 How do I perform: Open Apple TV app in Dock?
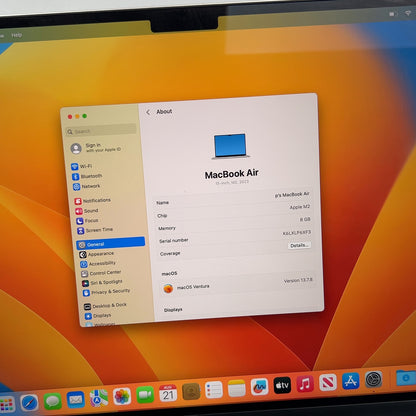point(282,386)
